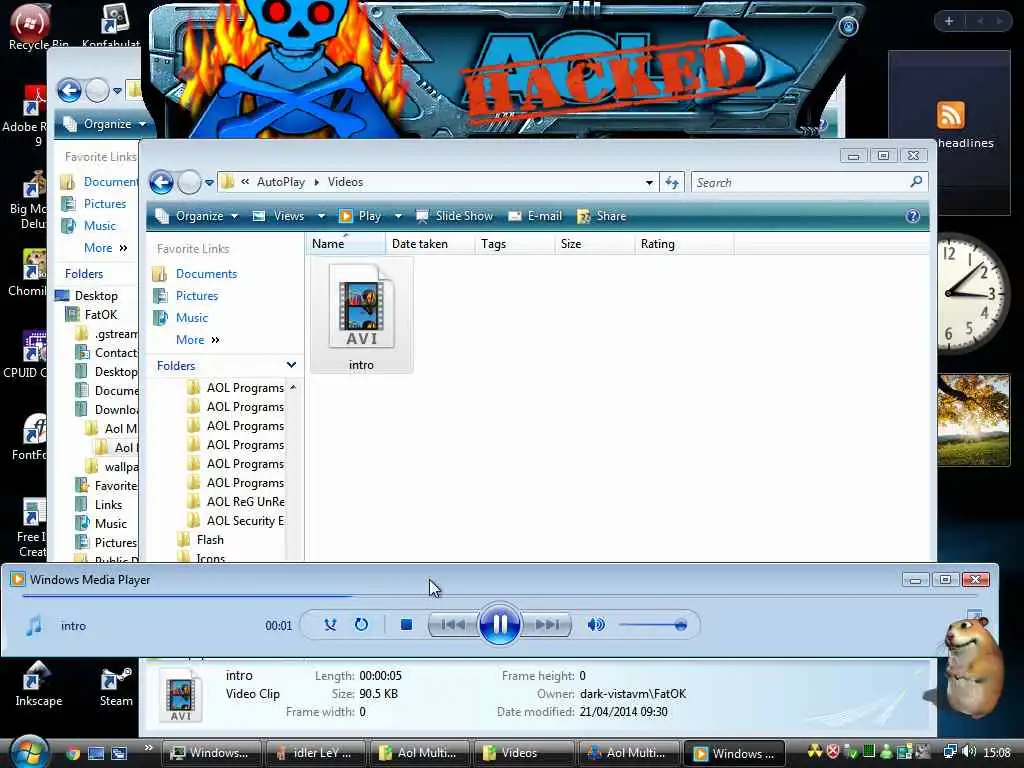Click the Share toolbar button
This screenshot has height=768, width=1024.
pos(601,216)
